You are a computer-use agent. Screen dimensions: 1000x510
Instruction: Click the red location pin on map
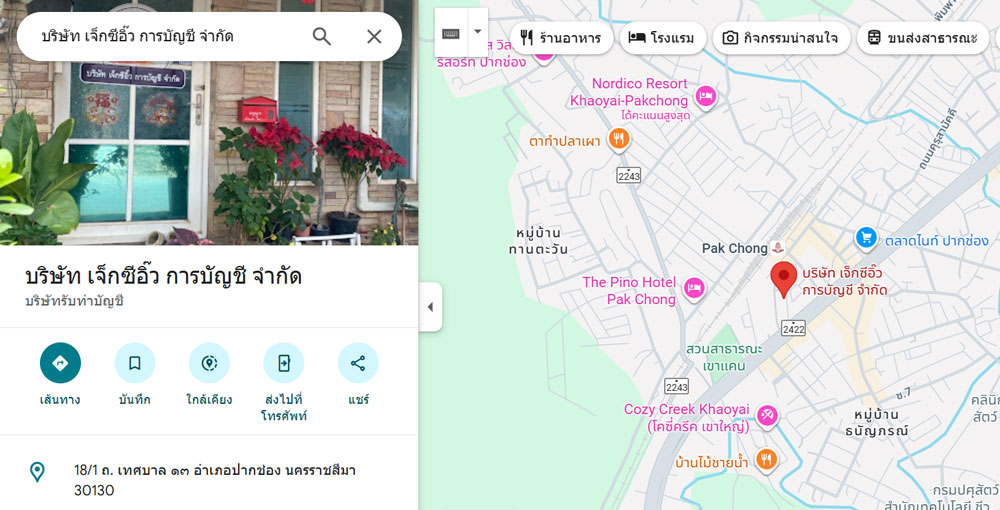pos(783,279)
